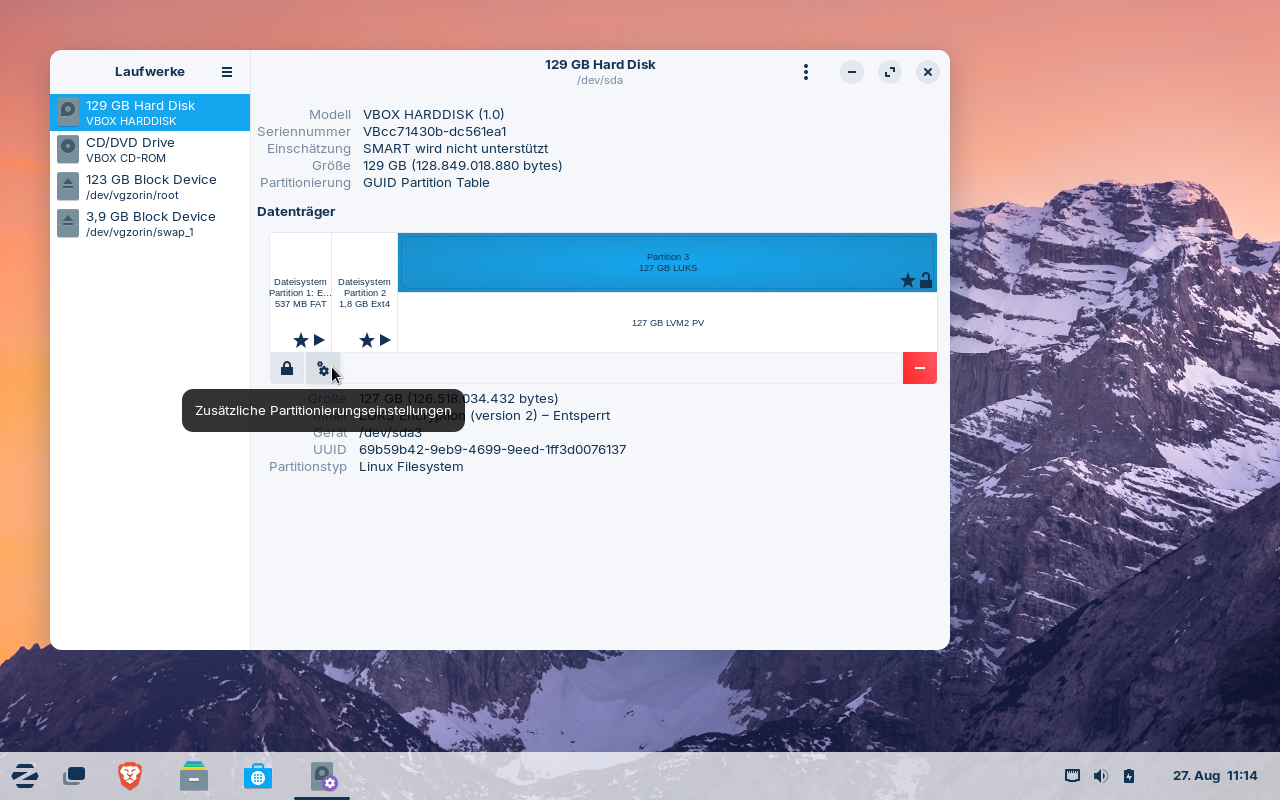
Task: Maximize the Disks window
Action: click(890, 72)
